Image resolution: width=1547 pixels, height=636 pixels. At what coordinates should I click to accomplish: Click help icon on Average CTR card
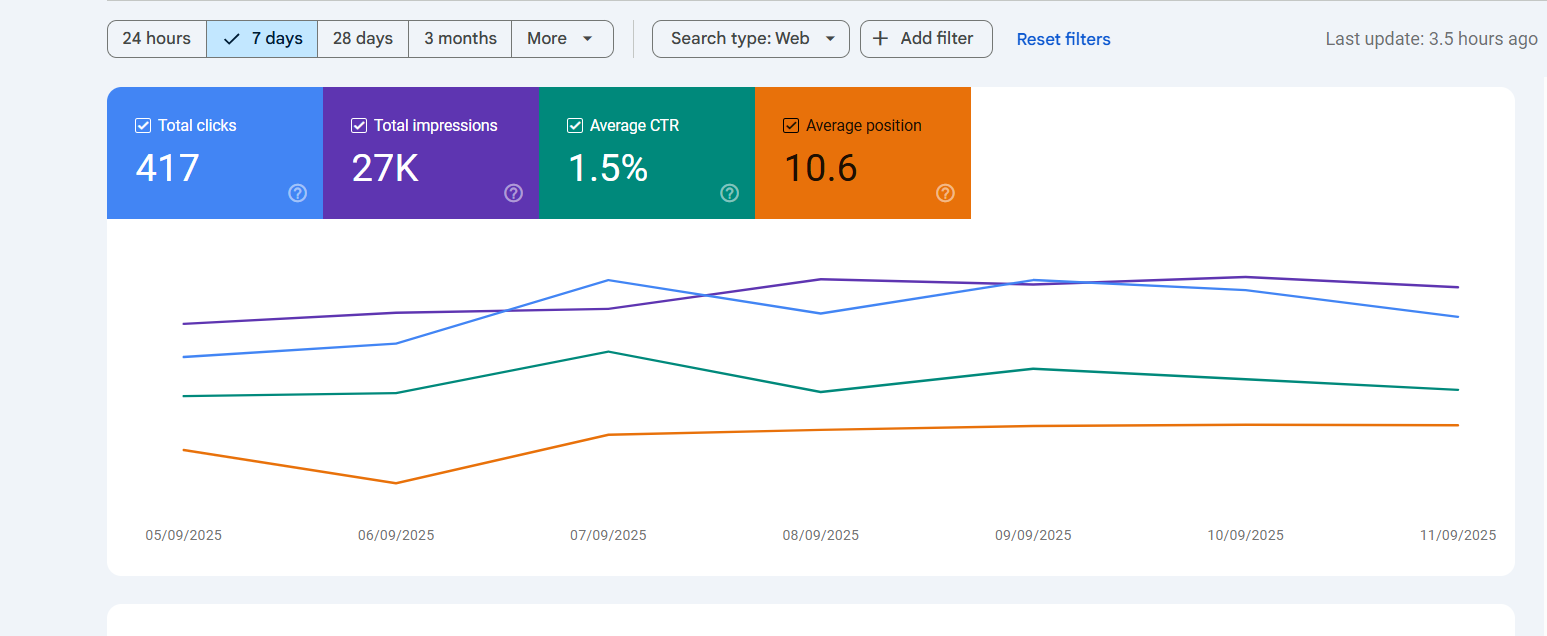[729, 193]
